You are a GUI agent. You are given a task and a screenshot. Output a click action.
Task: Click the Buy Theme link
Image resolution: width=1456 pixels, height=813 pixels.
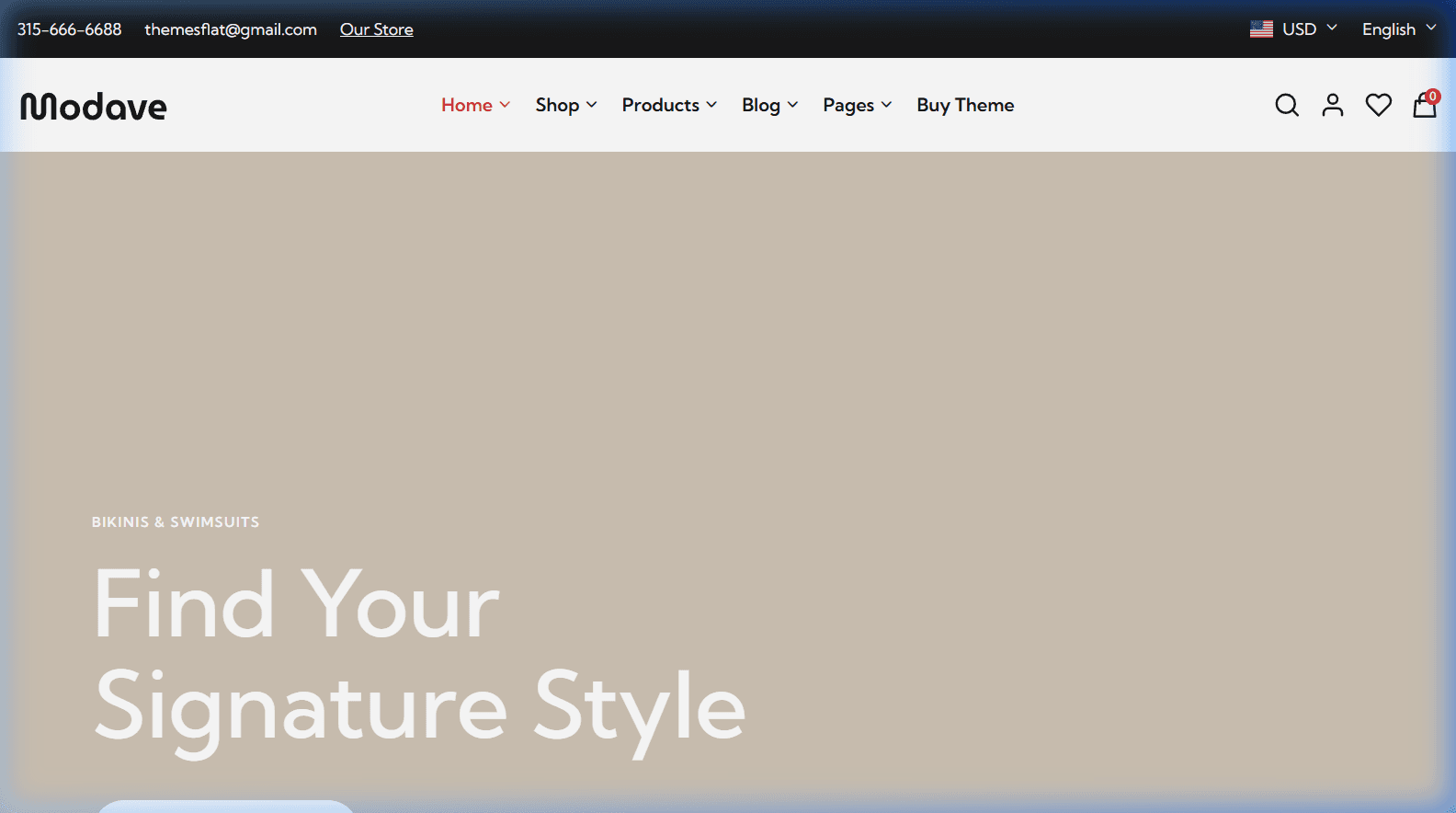pos(965,105)
